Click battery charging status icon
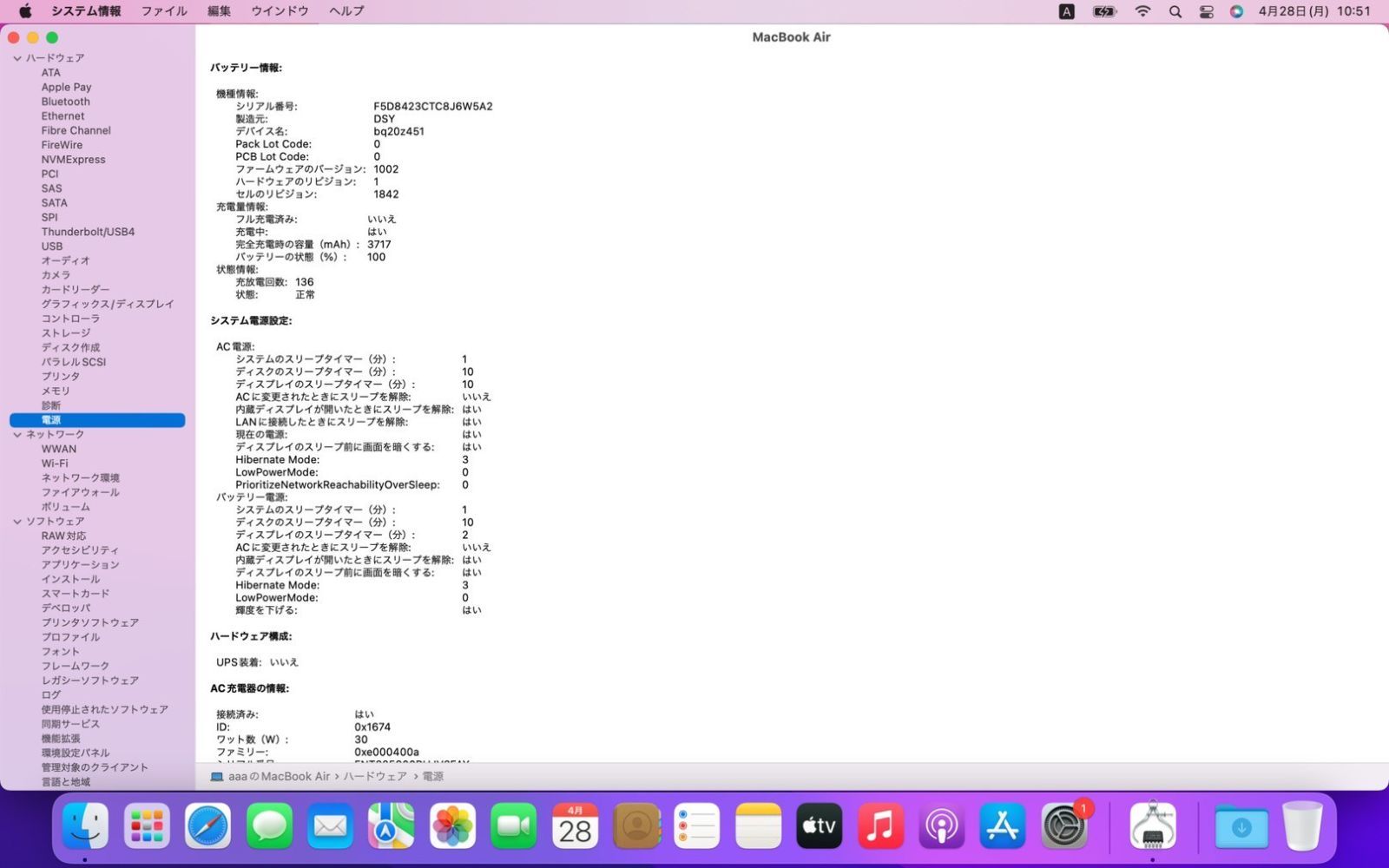This screenshot has height=868, width=1389. (x=1104, y=11)
